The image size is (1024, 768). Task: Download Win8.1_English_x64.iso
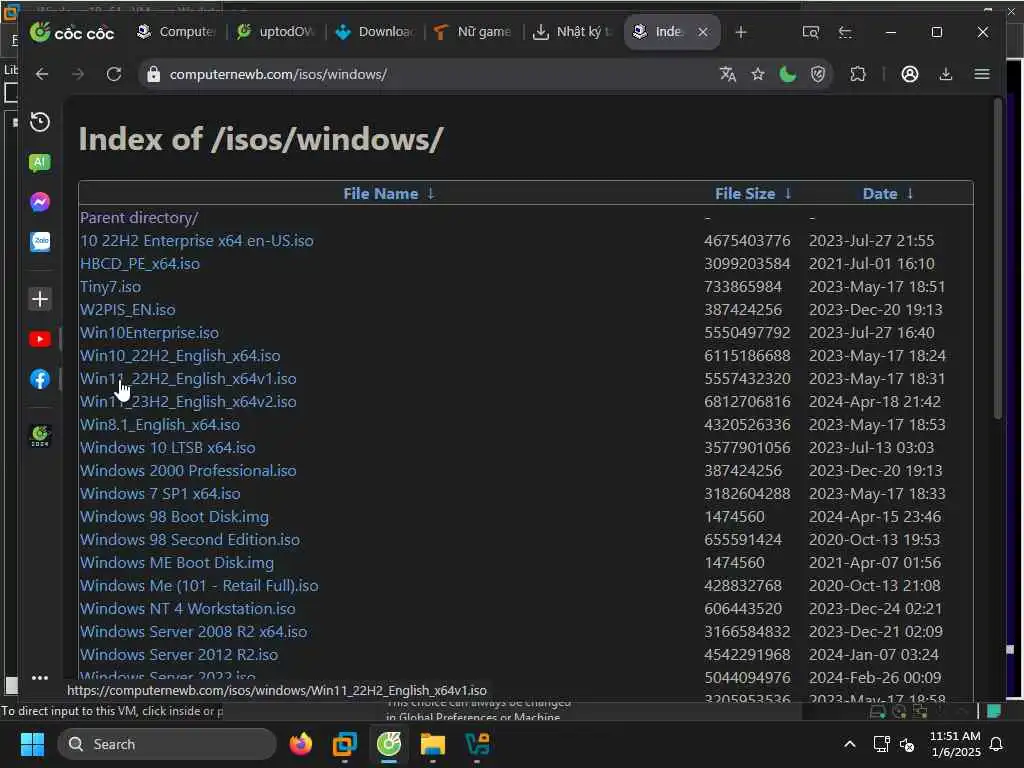tap(159, 424)
